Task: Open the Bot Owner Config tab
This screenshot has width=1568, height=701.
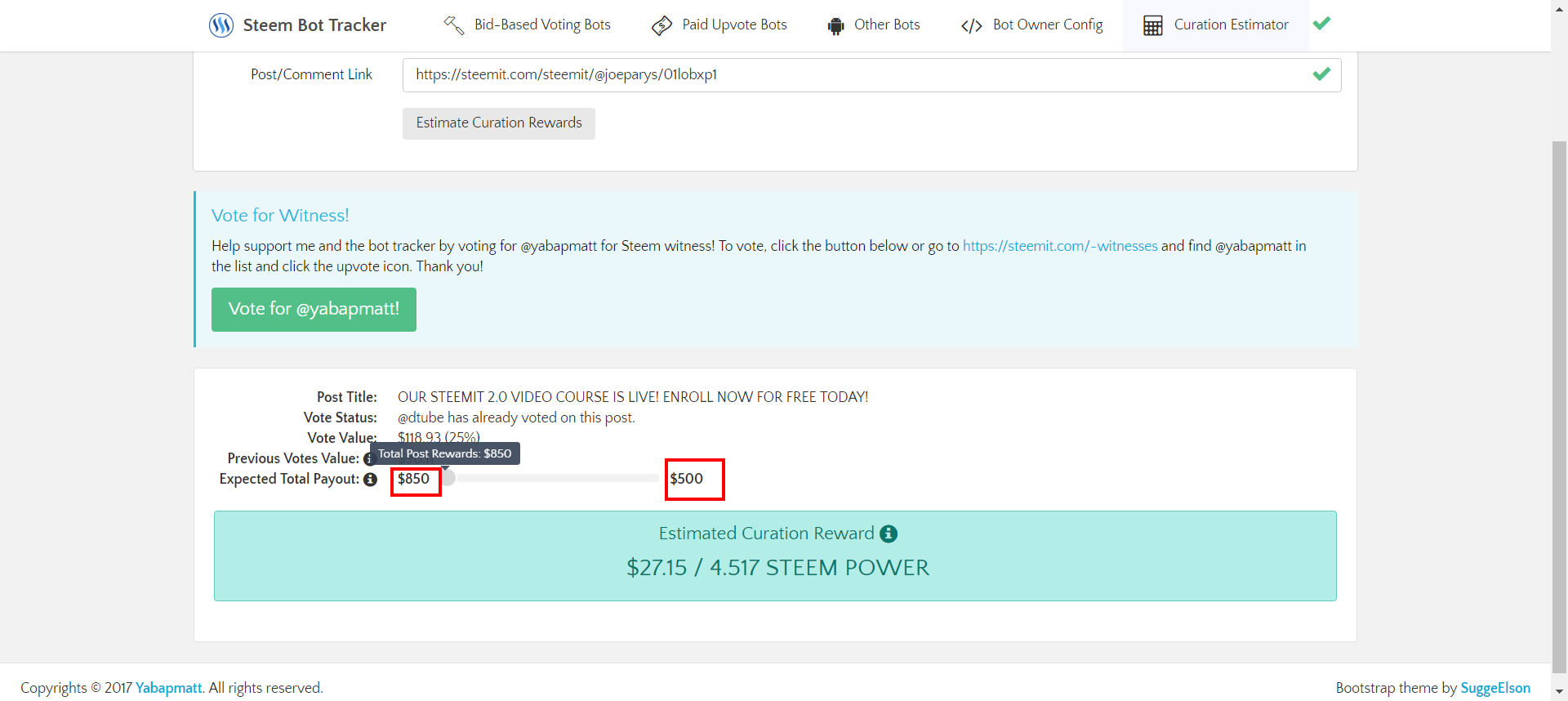Action: [1032, 25]
